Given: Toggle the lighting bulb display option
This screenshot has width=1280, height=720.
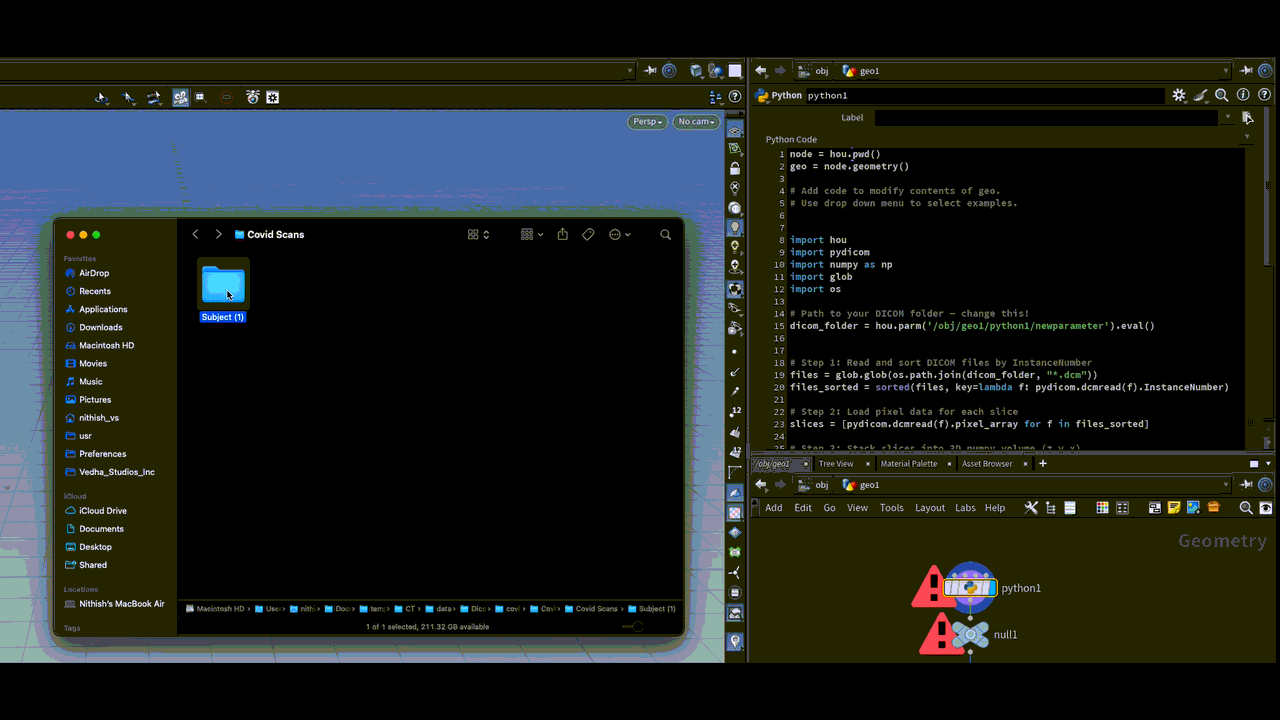Looking at the screenshot, I should tap(735, 228).
